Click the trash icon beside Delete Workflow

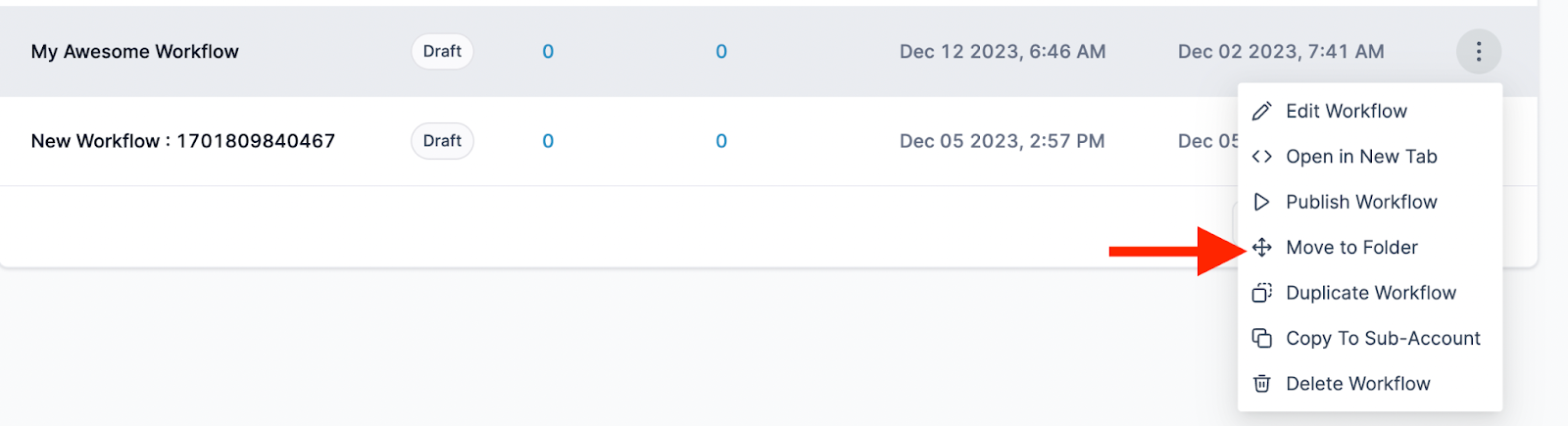coord(1262,384)
